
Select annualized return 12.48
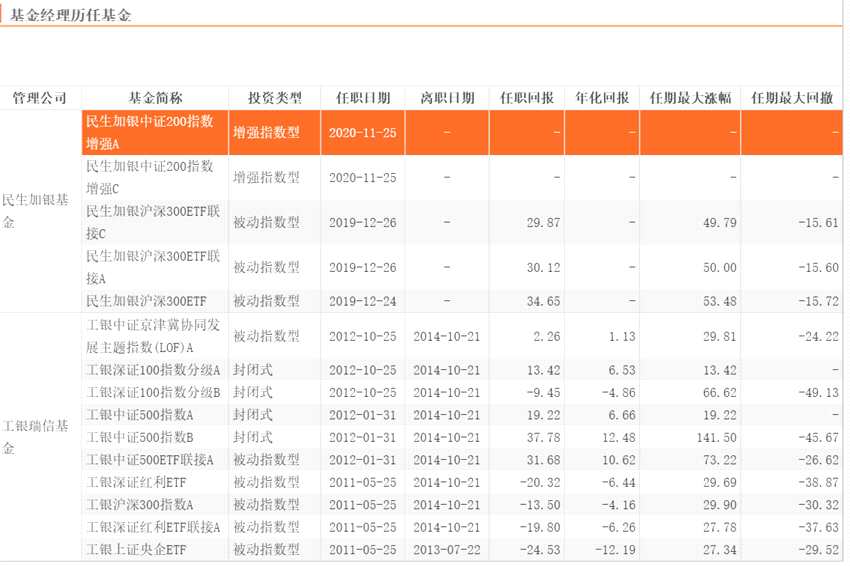(x=619, y=438)
